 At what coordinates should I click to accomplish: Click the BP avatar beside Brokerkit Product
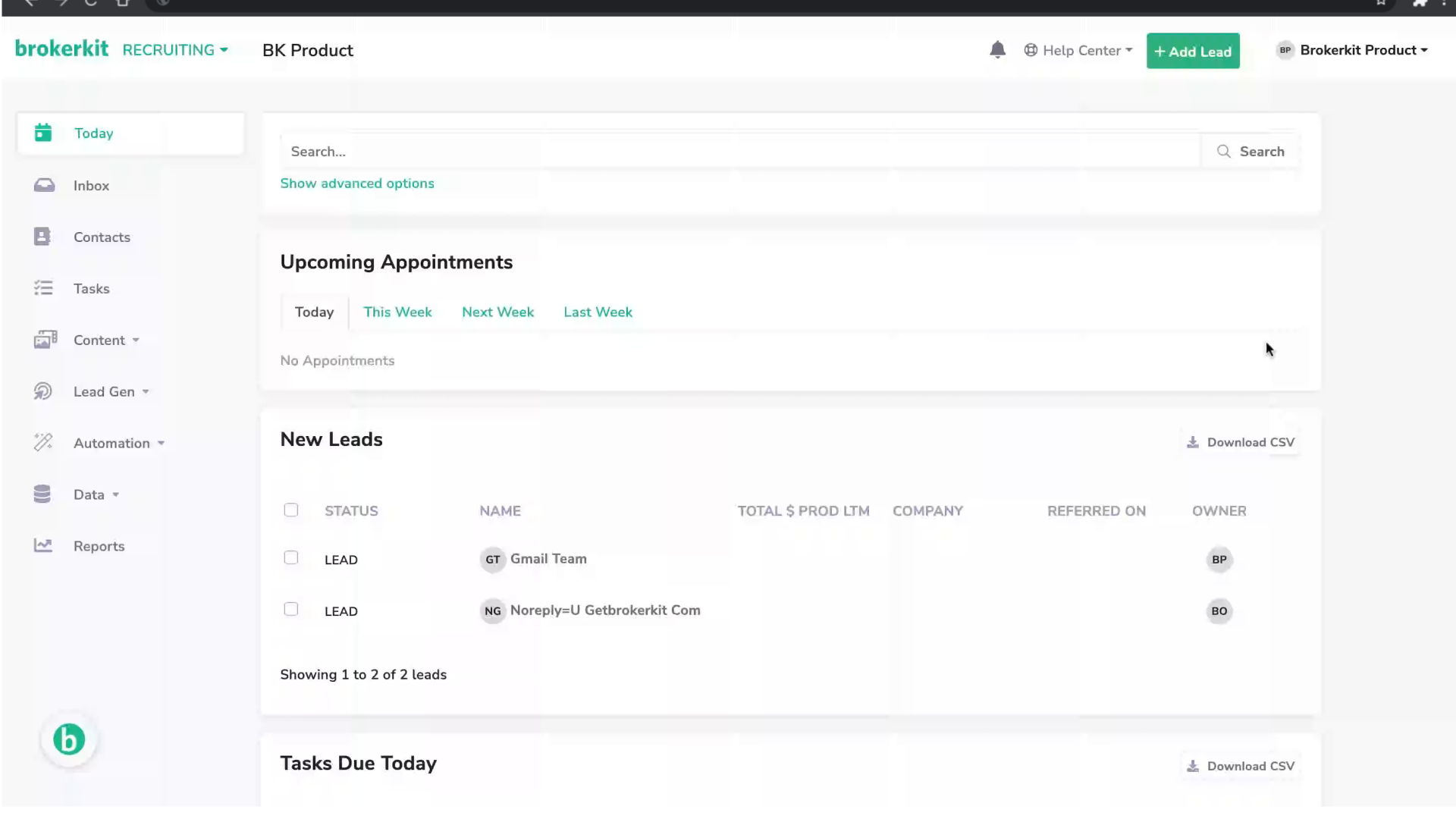click(1285, 50)
